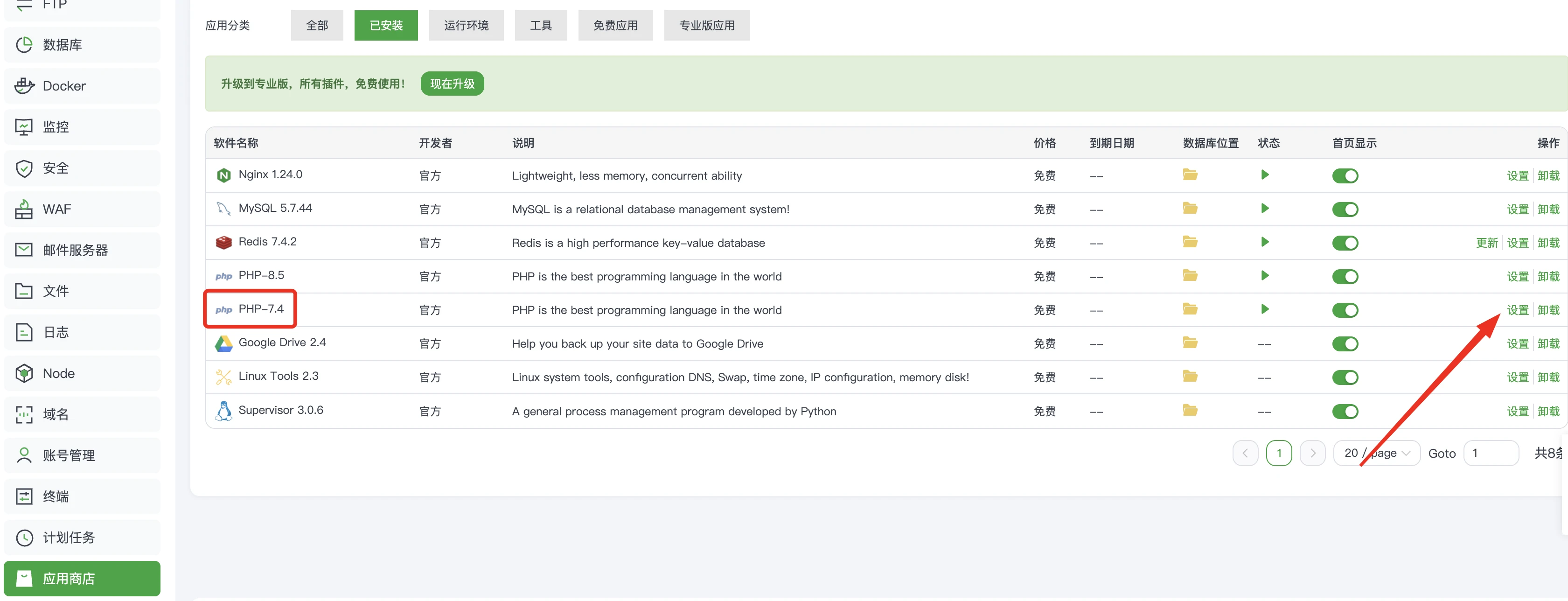Open database folder for Supervisor 3.0.6

coord(1190,411)
